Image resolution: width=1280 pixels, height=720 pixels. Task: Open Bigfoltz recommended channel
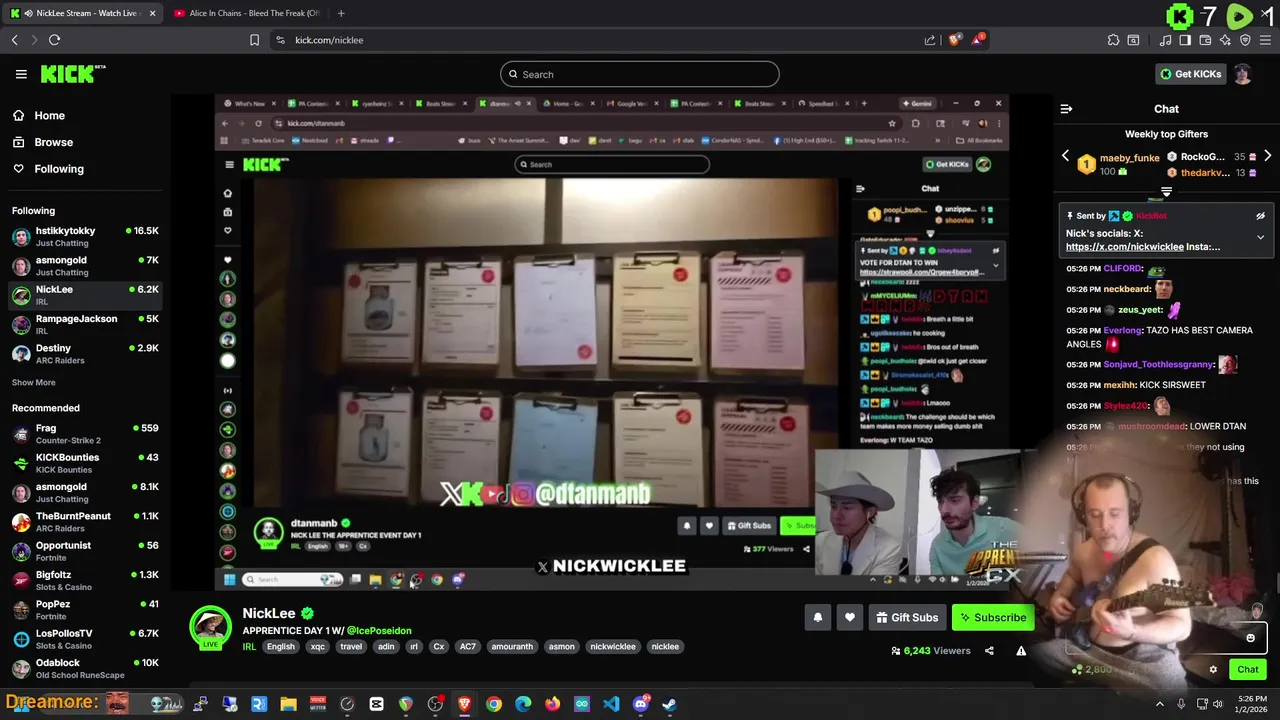tap(85, 581)
